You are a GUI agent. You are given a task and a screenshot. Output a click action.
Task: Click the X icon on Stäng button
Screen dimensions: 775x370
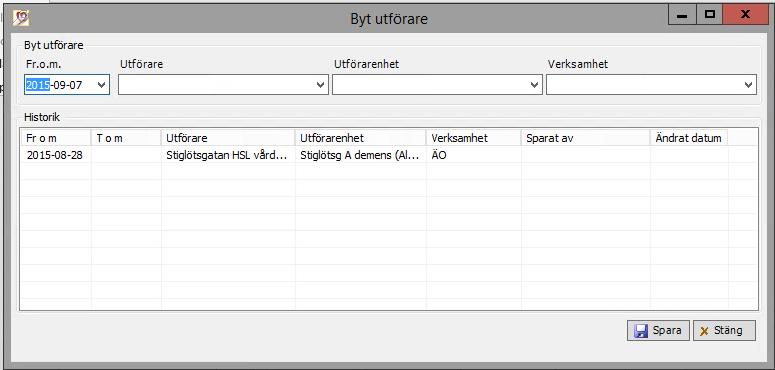(704, 331)
